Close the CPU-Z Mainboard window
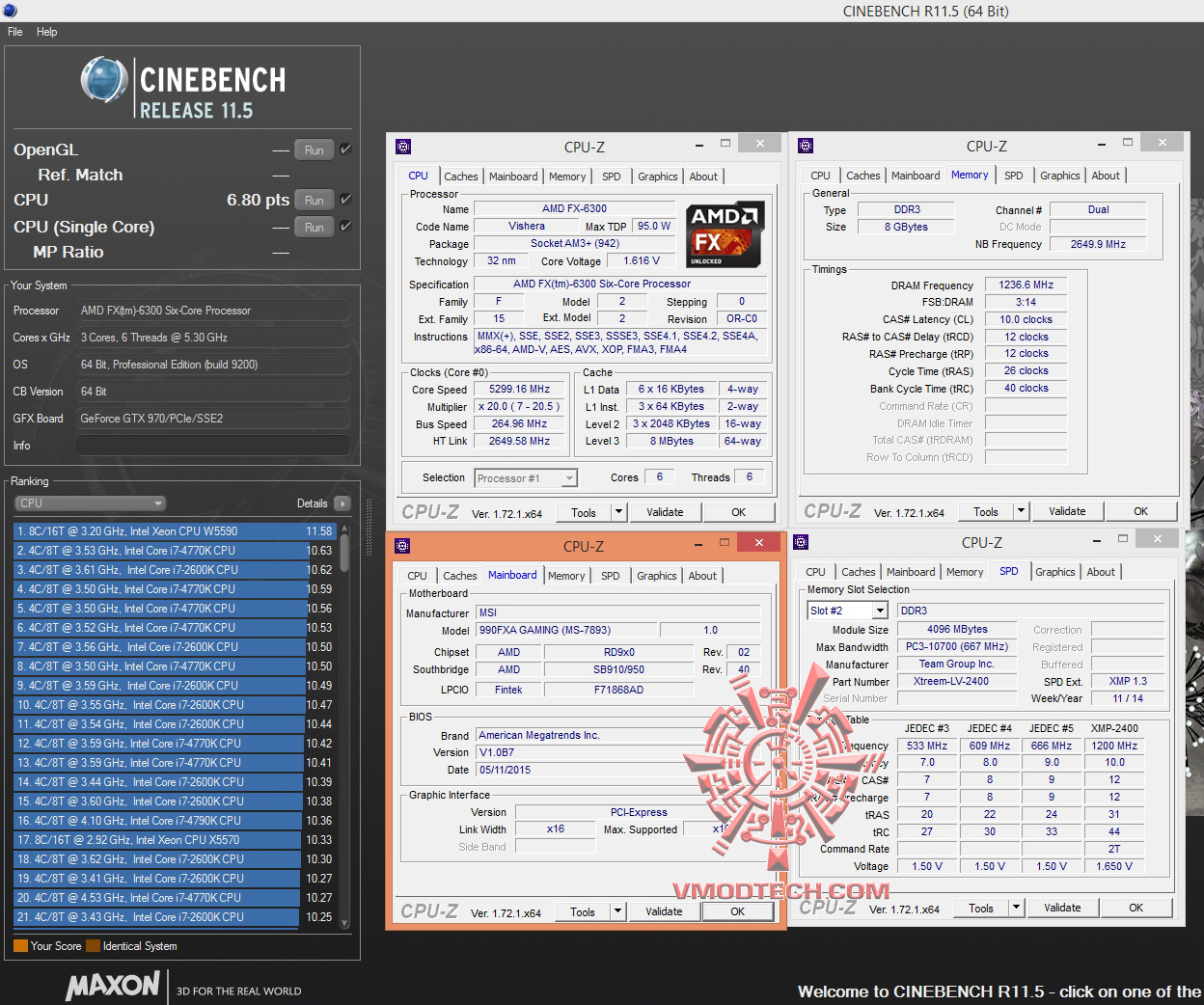1204x1005 pixels. tap(759, 543)
